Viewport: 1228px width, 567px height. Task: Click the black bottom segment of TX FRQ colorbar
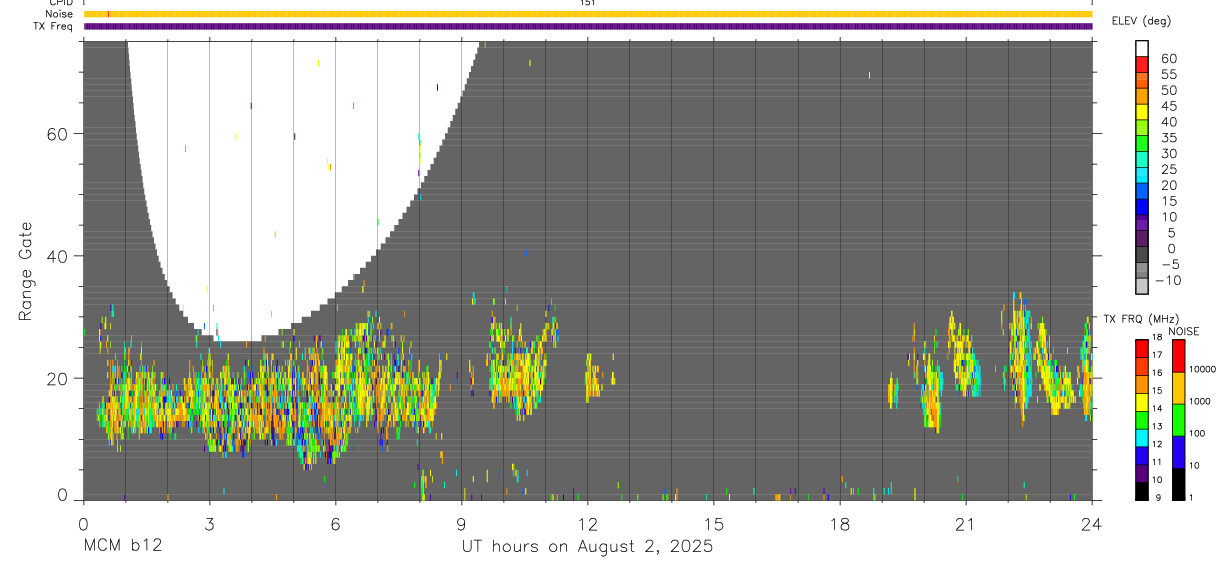tap(1142, 491)
